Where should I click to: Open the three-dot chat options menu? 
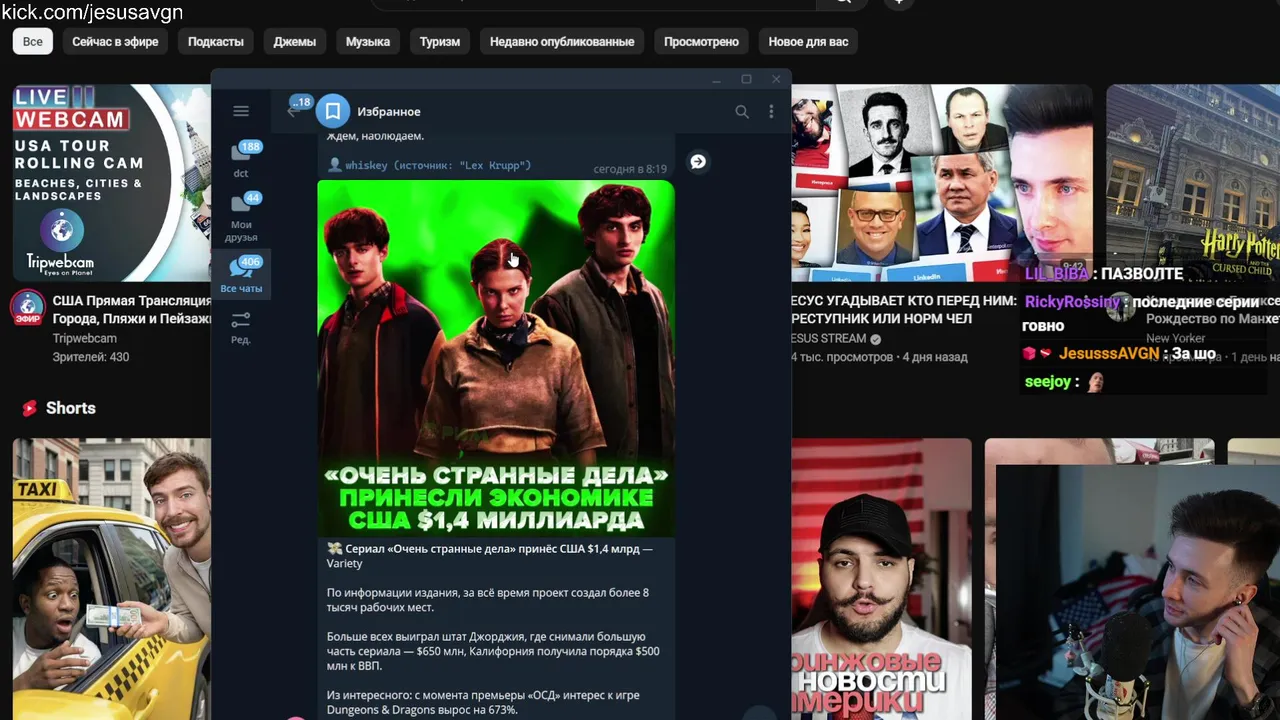pyautogui.click(x=771, y=112)
